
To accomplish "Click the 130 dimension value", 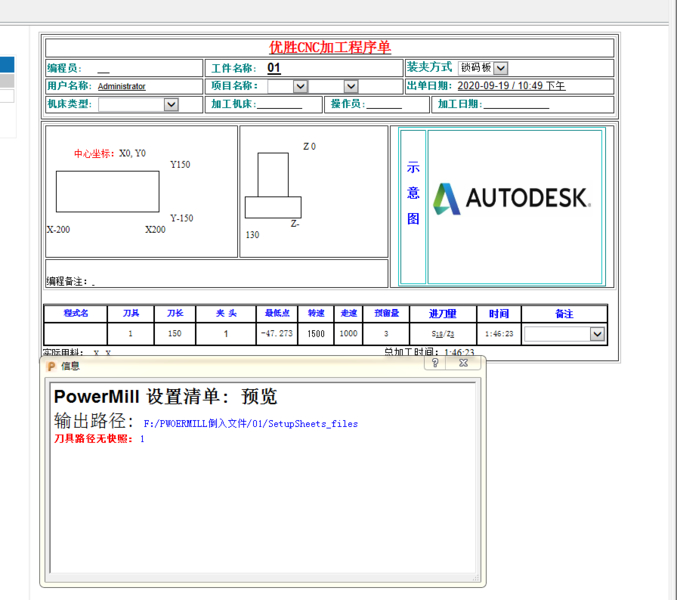I will coord(253,235).
